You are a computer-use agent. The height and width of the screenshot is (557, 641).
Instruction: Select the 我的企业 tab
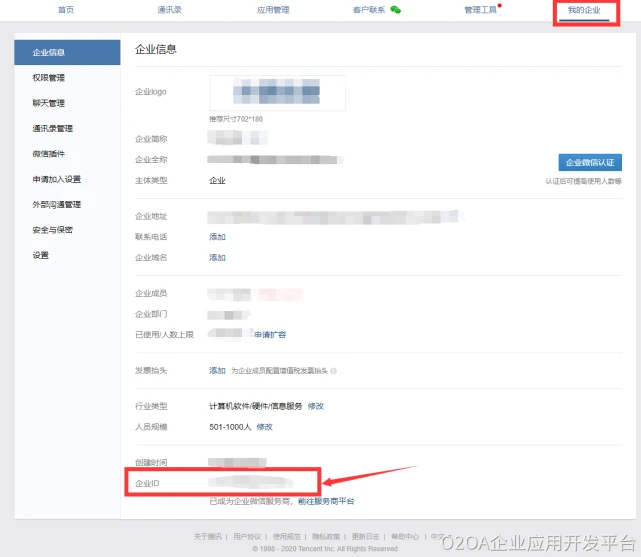click(584, 9)
